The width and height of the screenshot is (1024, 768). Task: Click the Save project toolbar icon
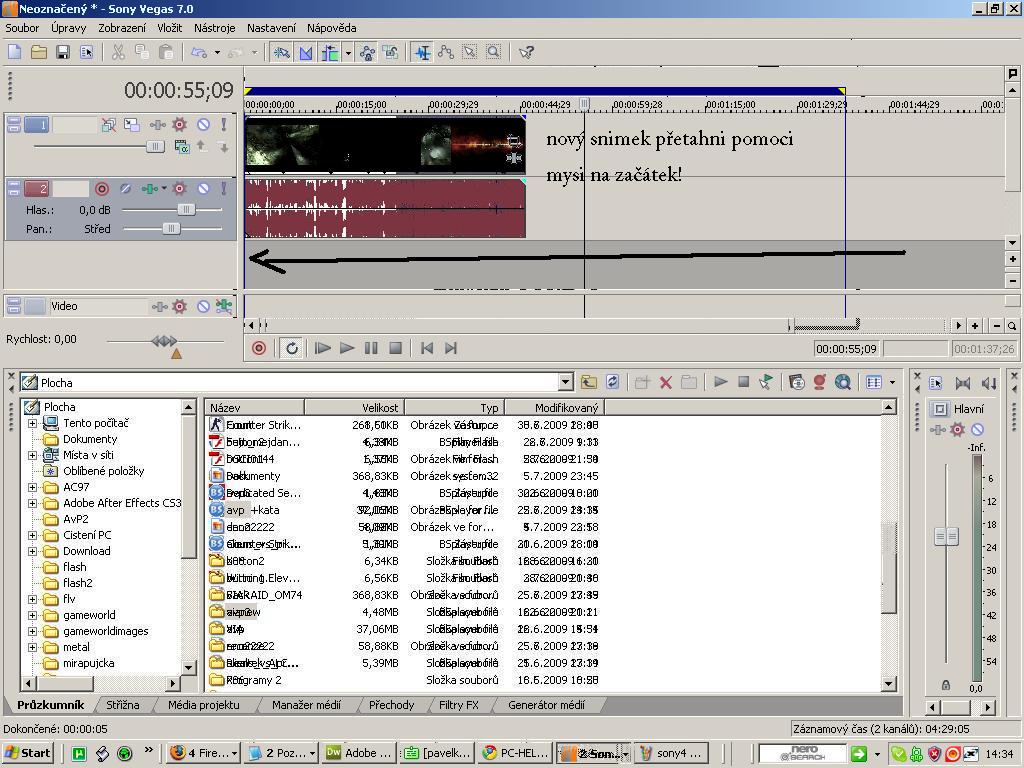63,52
